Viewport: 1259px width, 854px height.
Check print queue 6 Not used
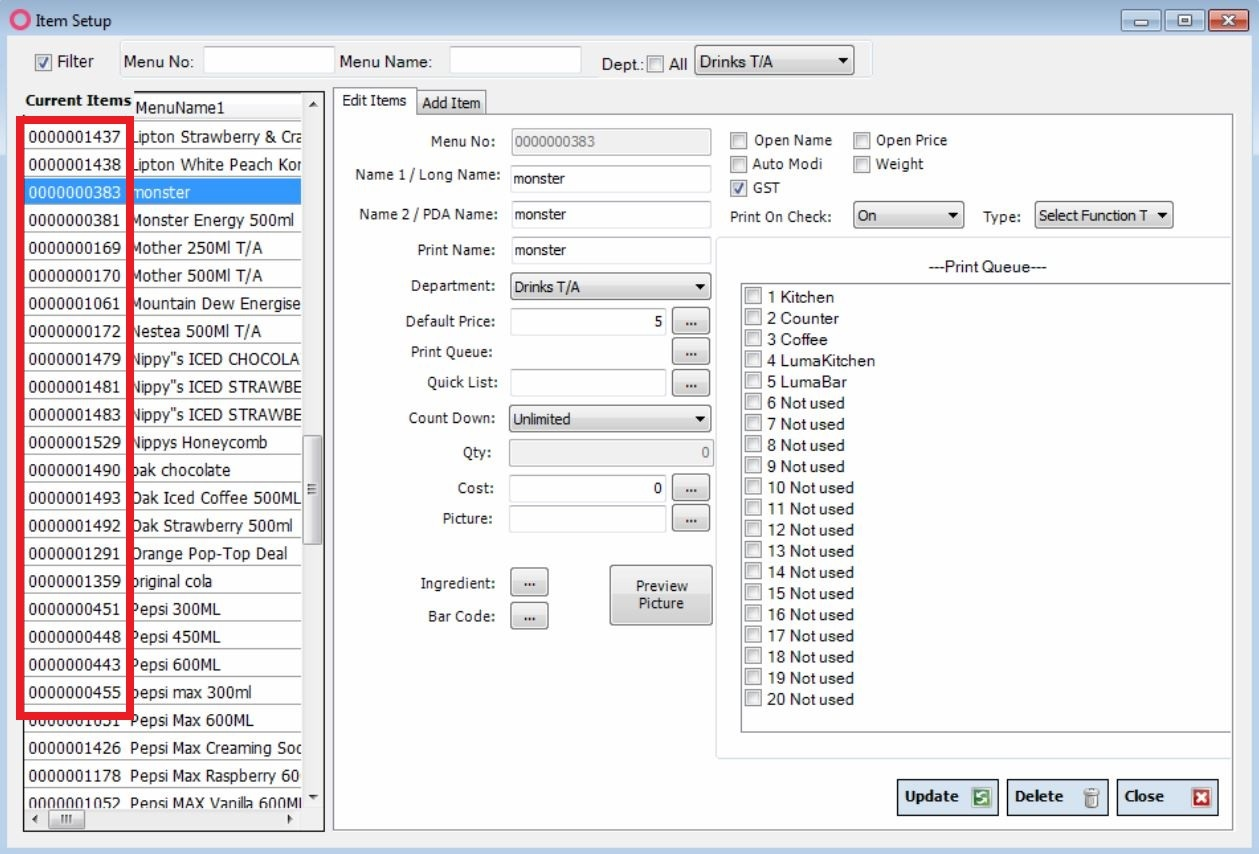(x=753, y=402)
